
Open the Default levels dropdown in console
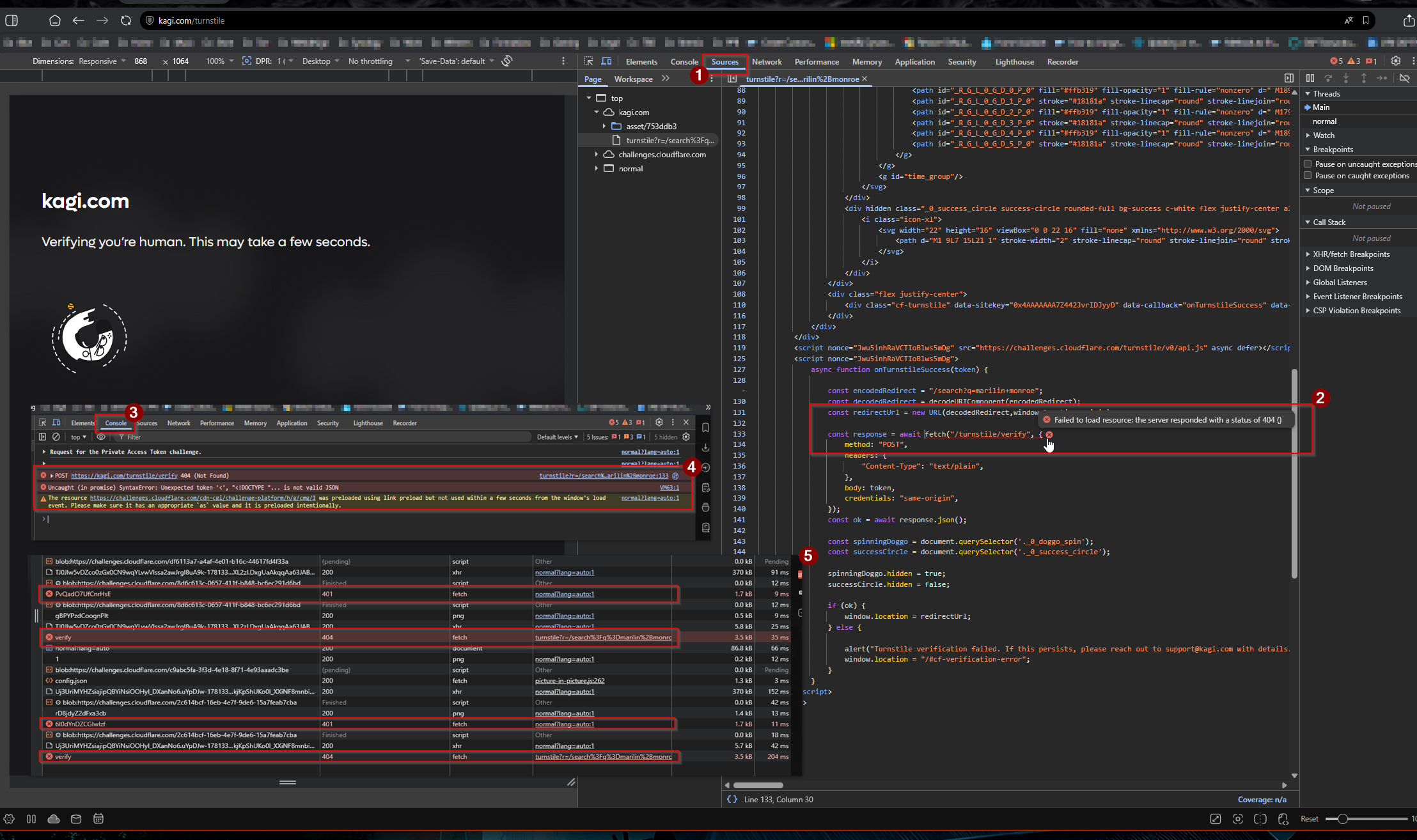pyautogui.click(x=557, y=437)
